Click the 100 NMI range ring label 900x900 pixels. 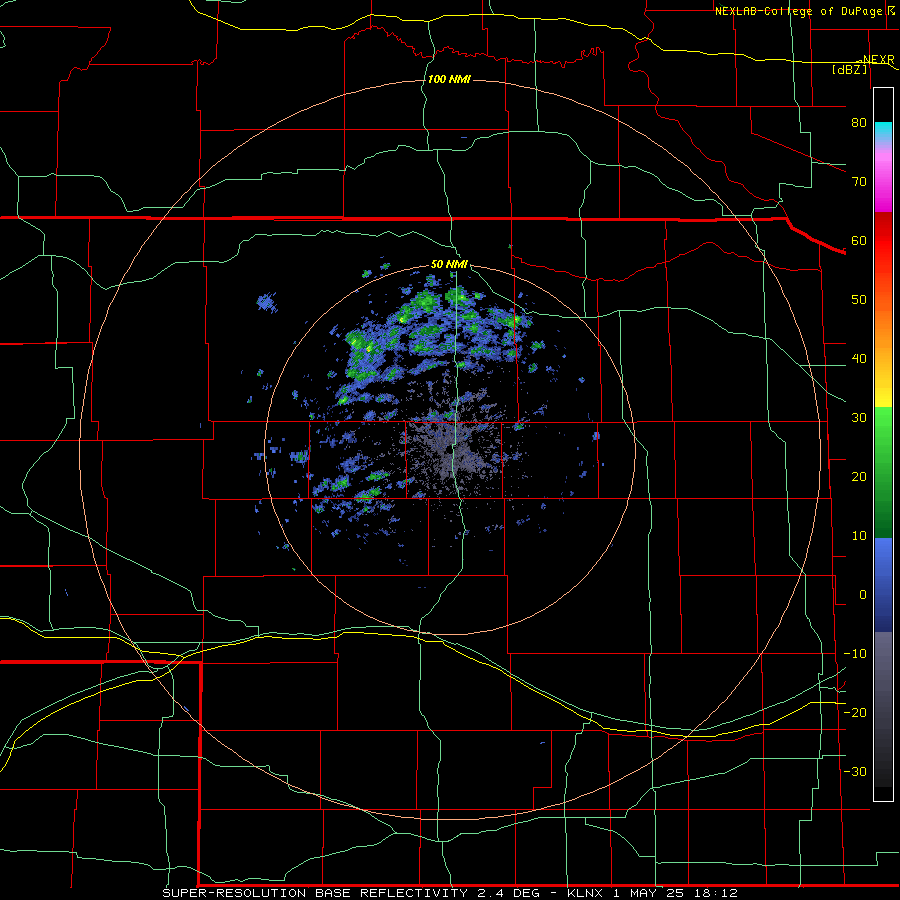449,79
